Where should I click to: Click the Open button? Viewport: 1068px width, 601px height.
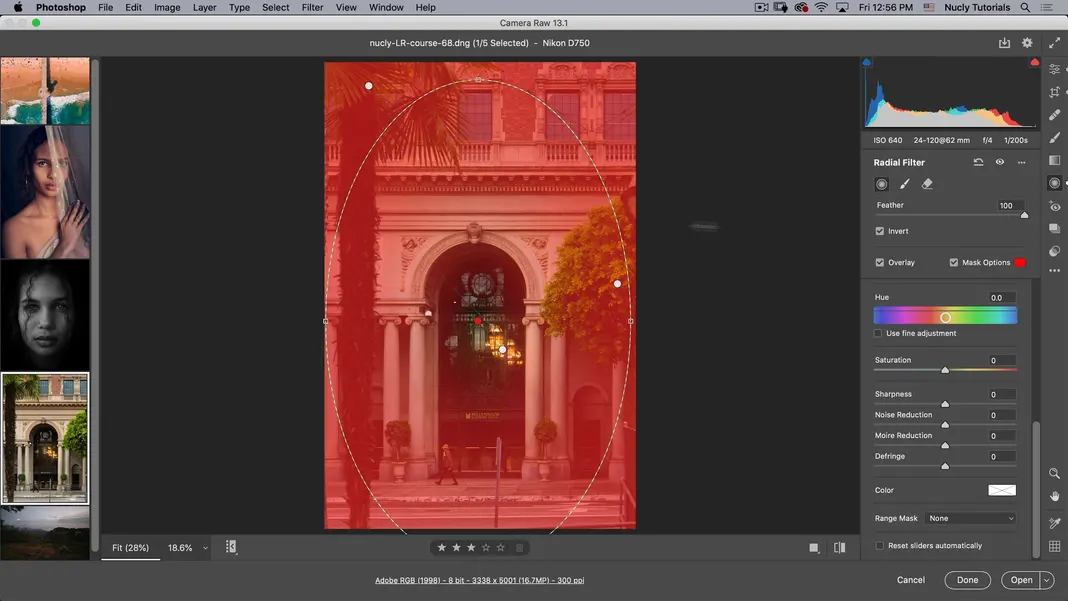click(1021, 580)
